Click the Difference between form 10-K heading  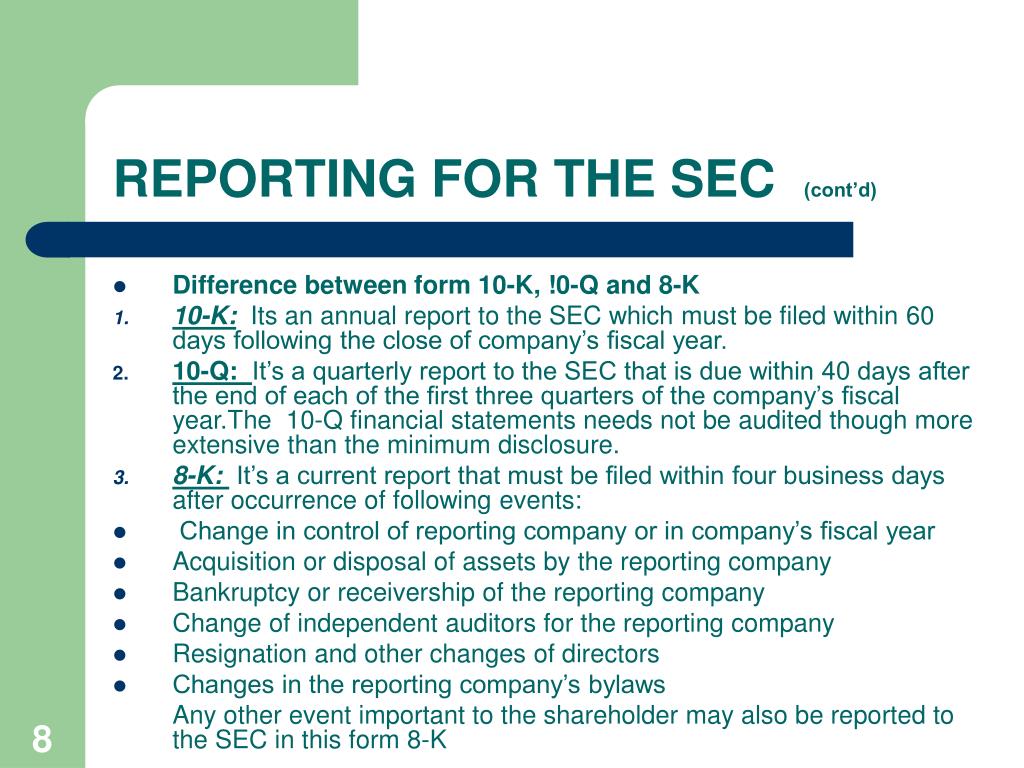tap(436, 285)
